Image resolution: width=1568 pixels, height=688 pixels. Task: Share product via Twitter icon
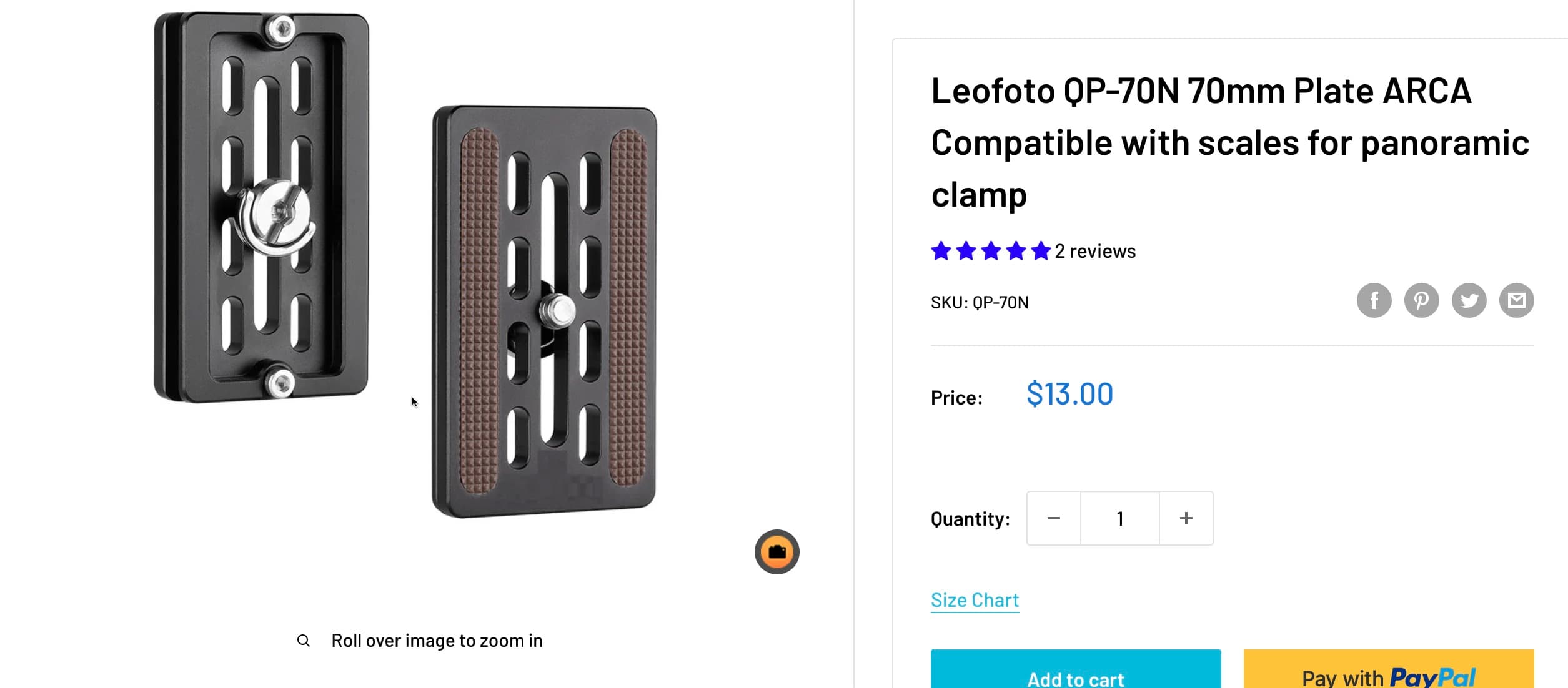(1469, 300)
